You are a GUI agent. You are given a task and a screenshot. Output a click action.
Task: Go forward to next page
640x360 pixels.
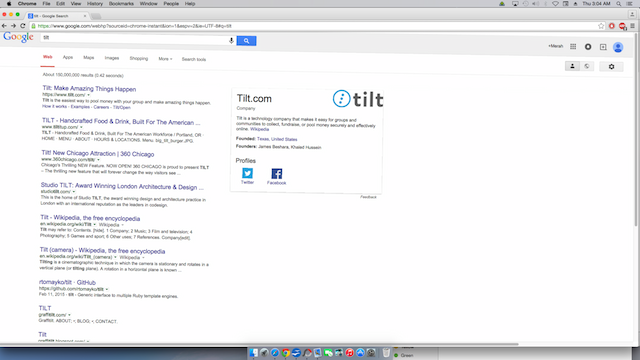(x=13, y=26)
